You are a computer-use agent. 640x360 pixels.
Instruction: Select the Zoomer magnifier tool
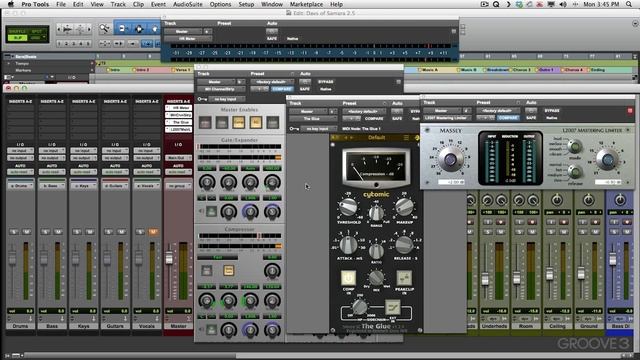104,29
